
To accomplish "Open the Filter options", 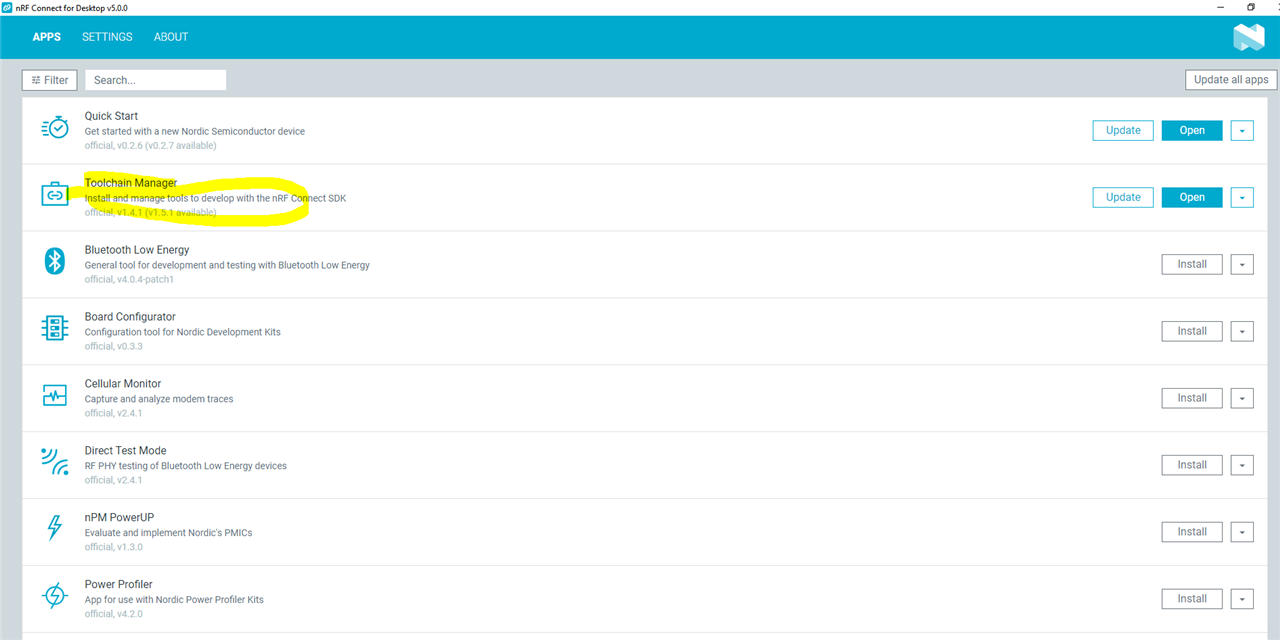I will click(x=50, y=80).
